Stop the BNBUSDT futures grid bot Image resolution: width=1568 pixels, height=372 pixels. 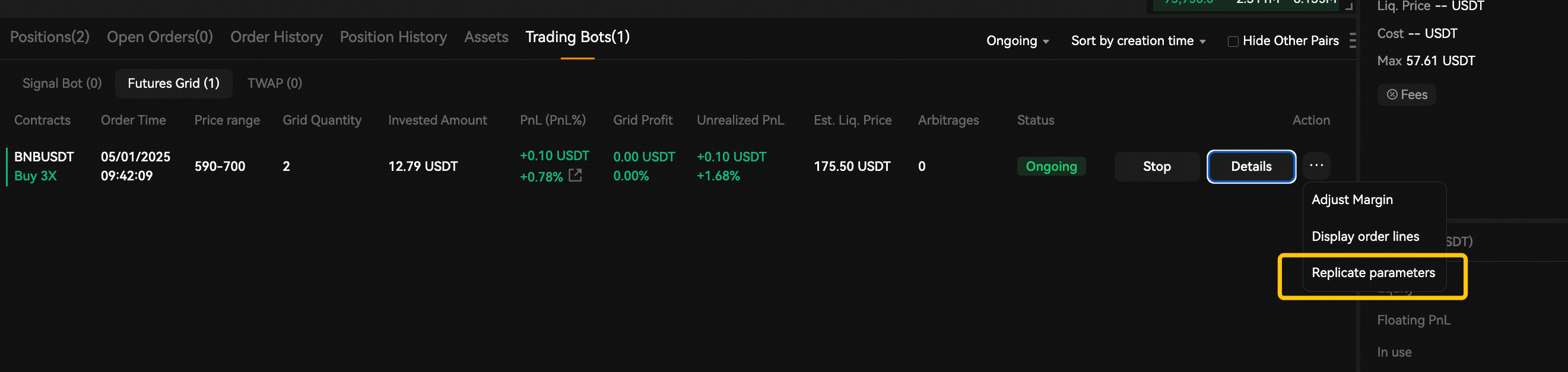point(1157,166)
